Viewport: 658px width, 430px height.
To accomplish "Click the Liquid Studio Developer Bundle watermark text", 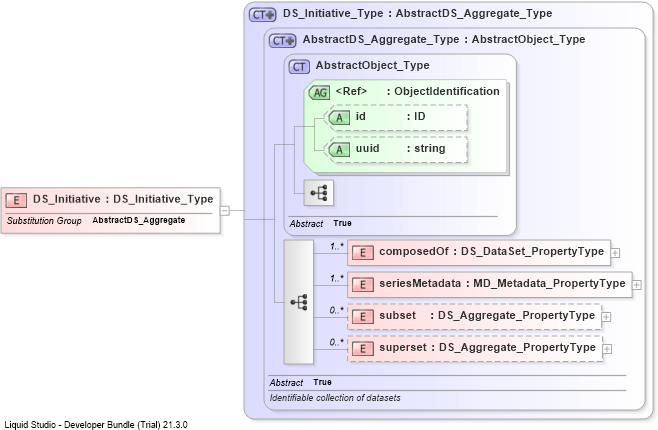I will (96, 425).
